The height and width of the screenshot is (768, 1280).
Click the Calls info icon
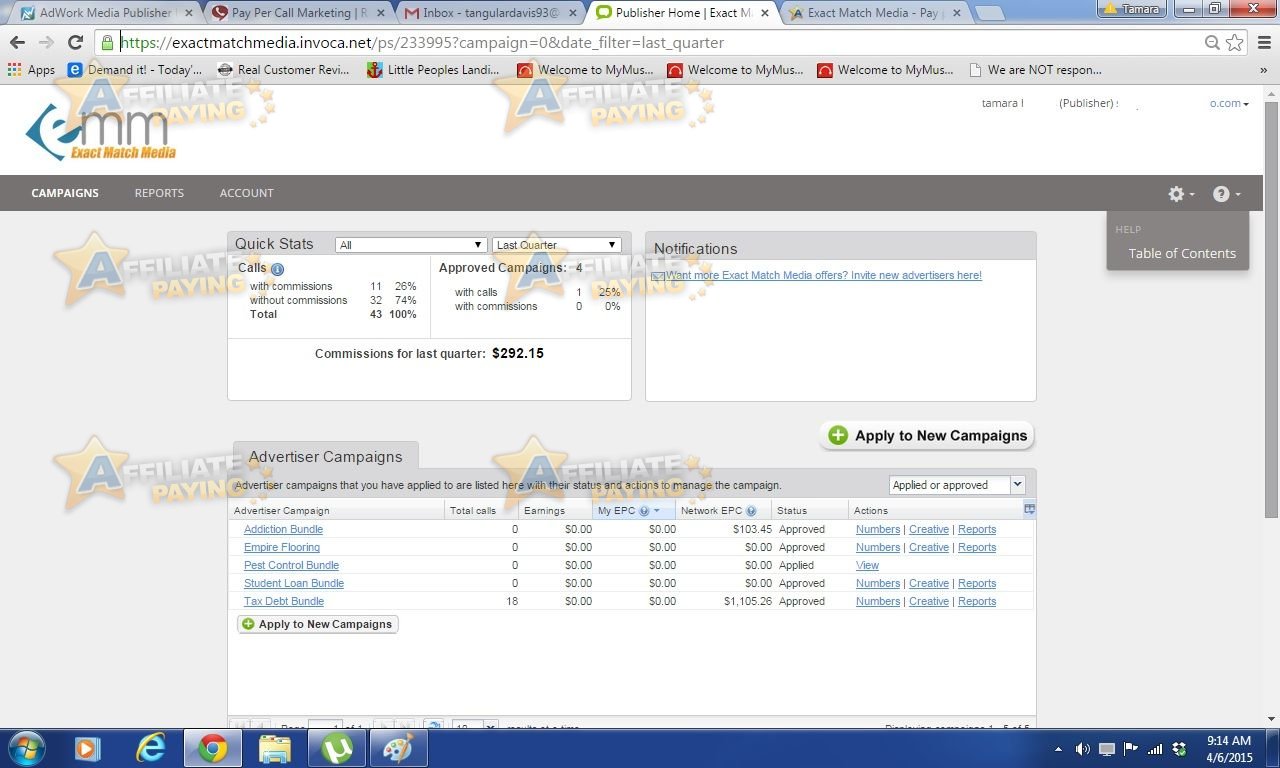point(277,269)
